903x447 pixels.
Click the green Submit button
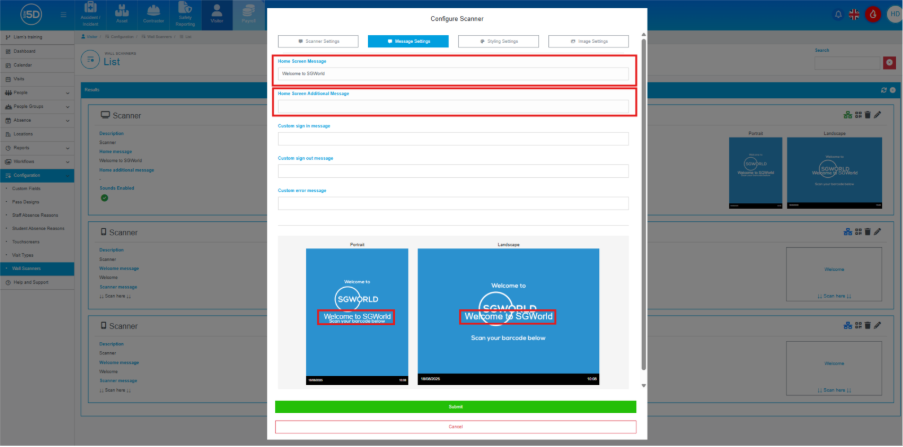point(455,407)
